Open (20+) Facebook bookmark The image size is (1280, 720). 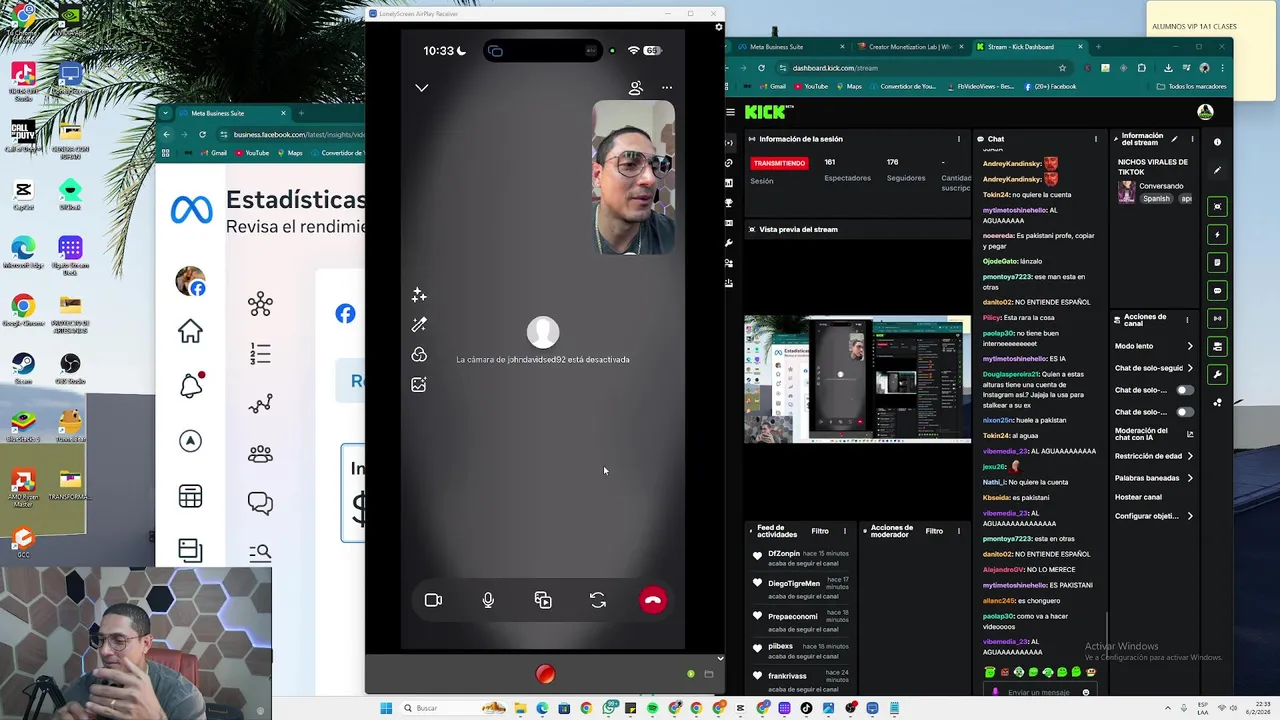coord(1050,86)
